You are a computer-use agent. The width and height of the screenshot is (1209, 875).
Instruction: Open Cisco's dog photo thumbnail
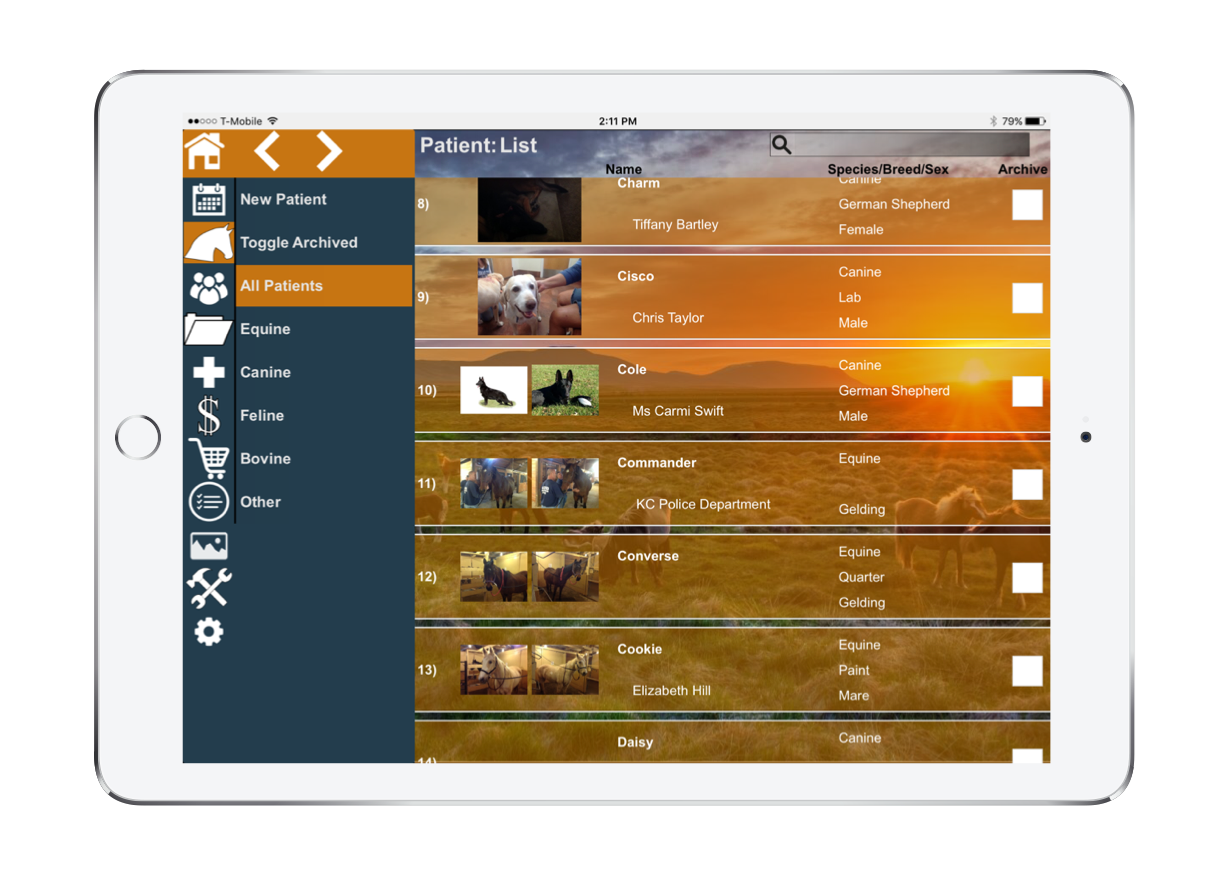[529, 297]
